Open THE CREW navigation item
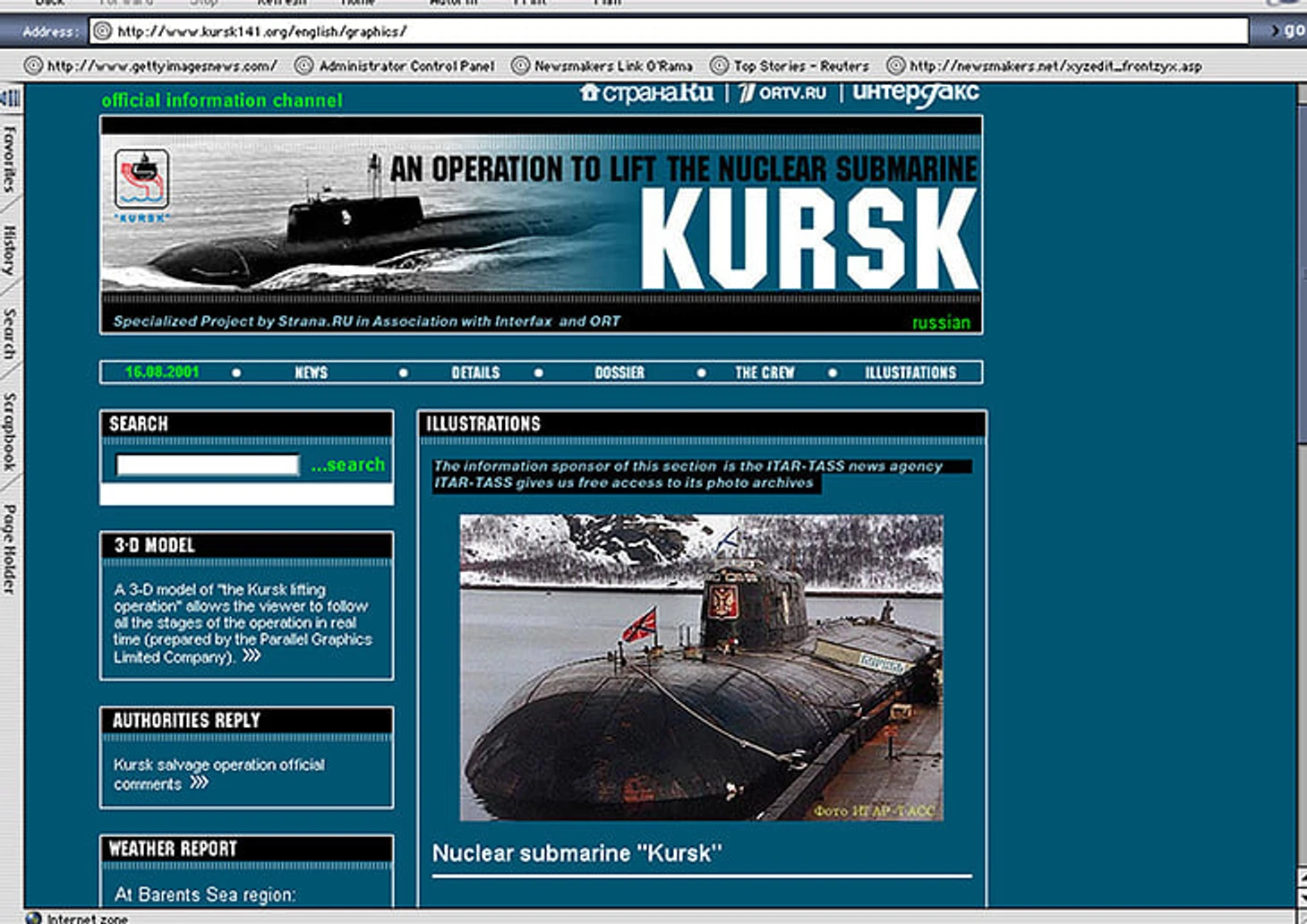 [765, 372]
